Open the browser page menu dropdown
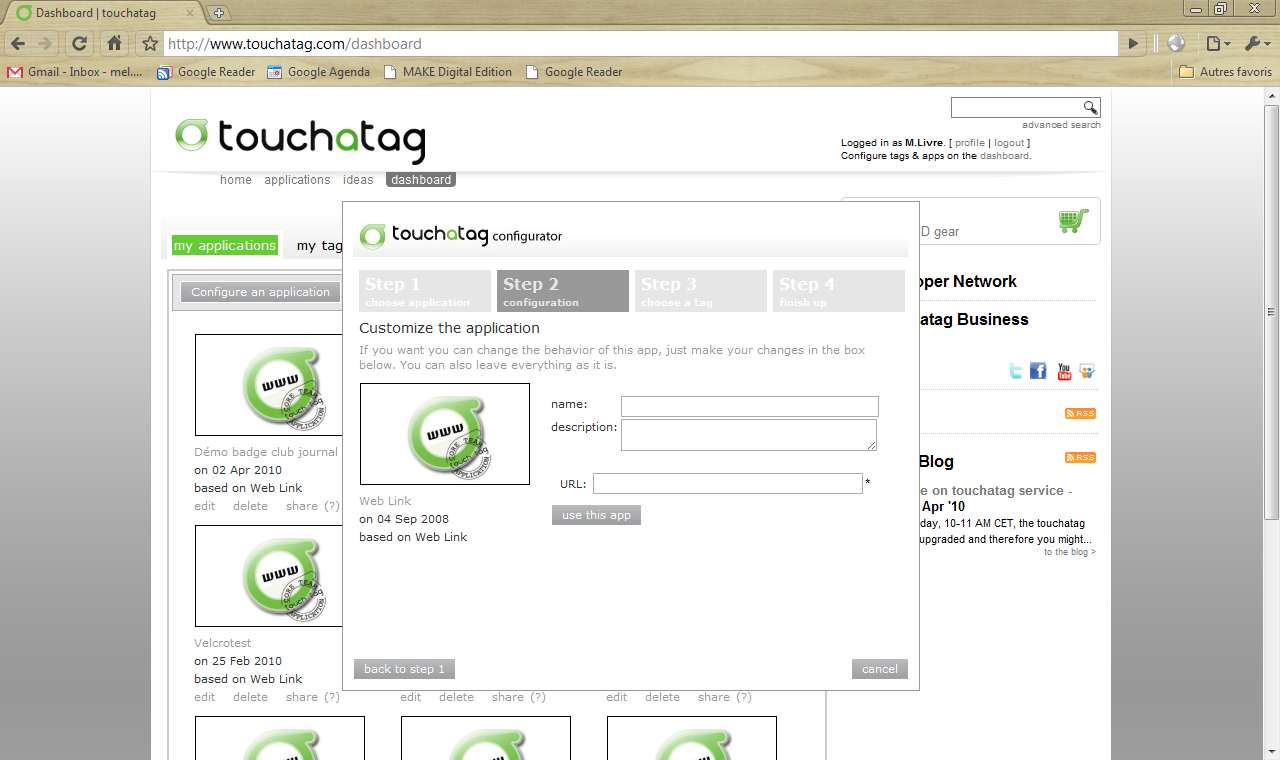This screenshot has height=760, width=1280. click(x=1217, y=44)
